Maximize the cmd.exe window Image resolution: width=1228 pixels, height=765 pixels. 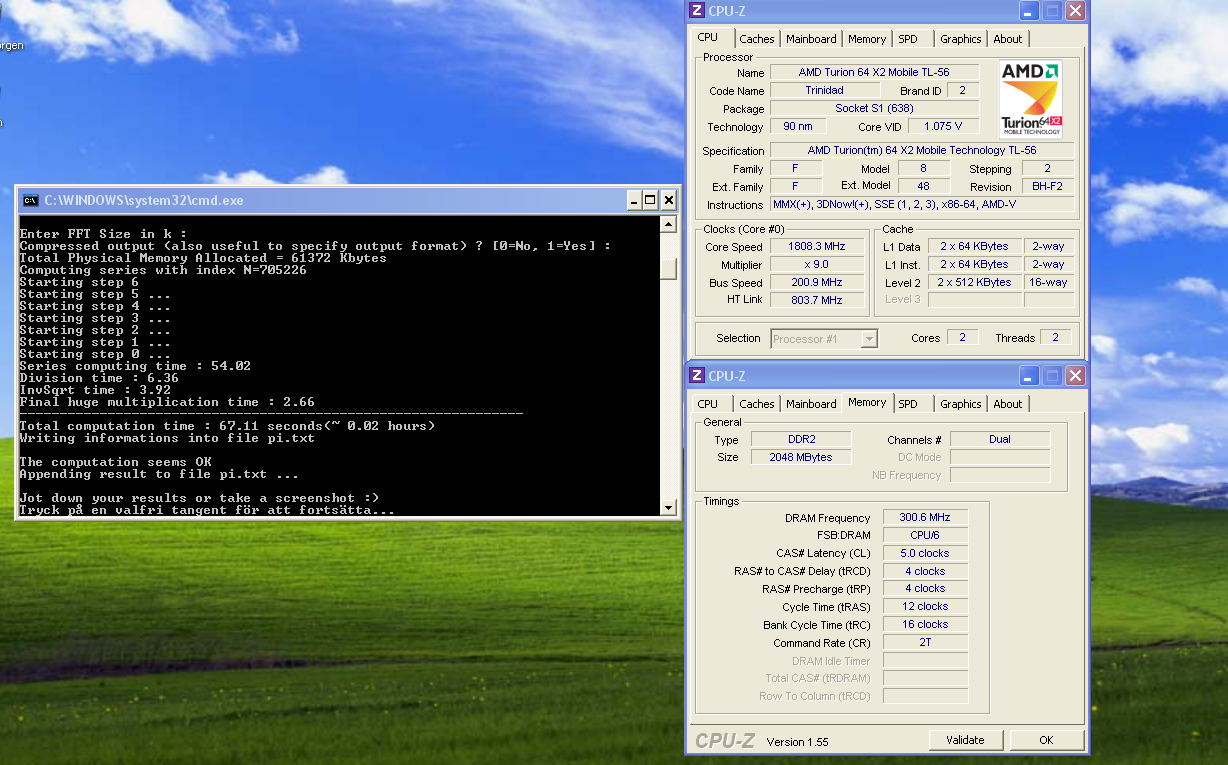click(650, 200)
